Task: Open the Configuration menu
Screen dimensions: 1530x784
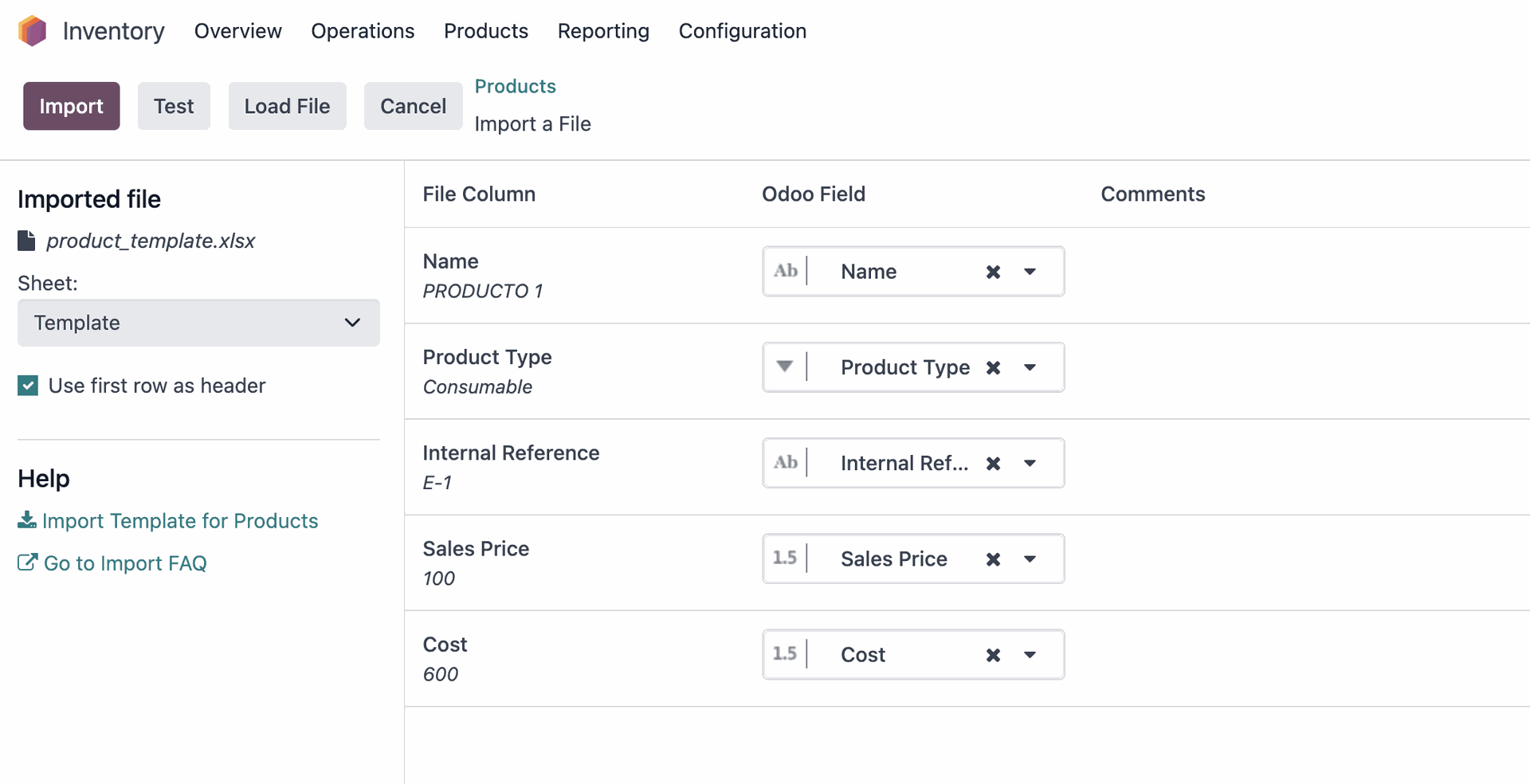Action: click(x=743, y=31)
